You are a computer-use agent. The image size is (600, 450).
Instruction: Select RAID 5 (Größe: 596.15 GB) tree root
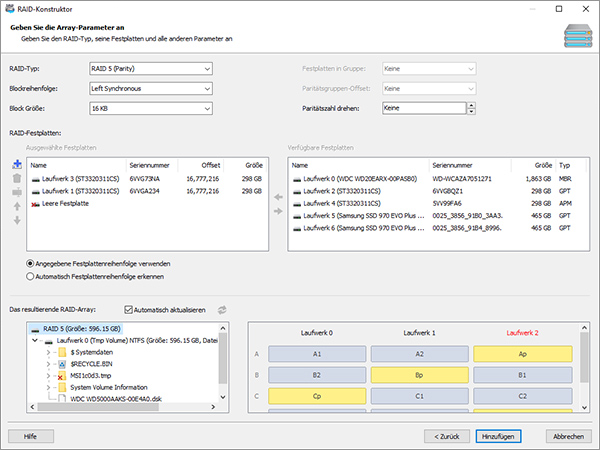pos(77,329)
